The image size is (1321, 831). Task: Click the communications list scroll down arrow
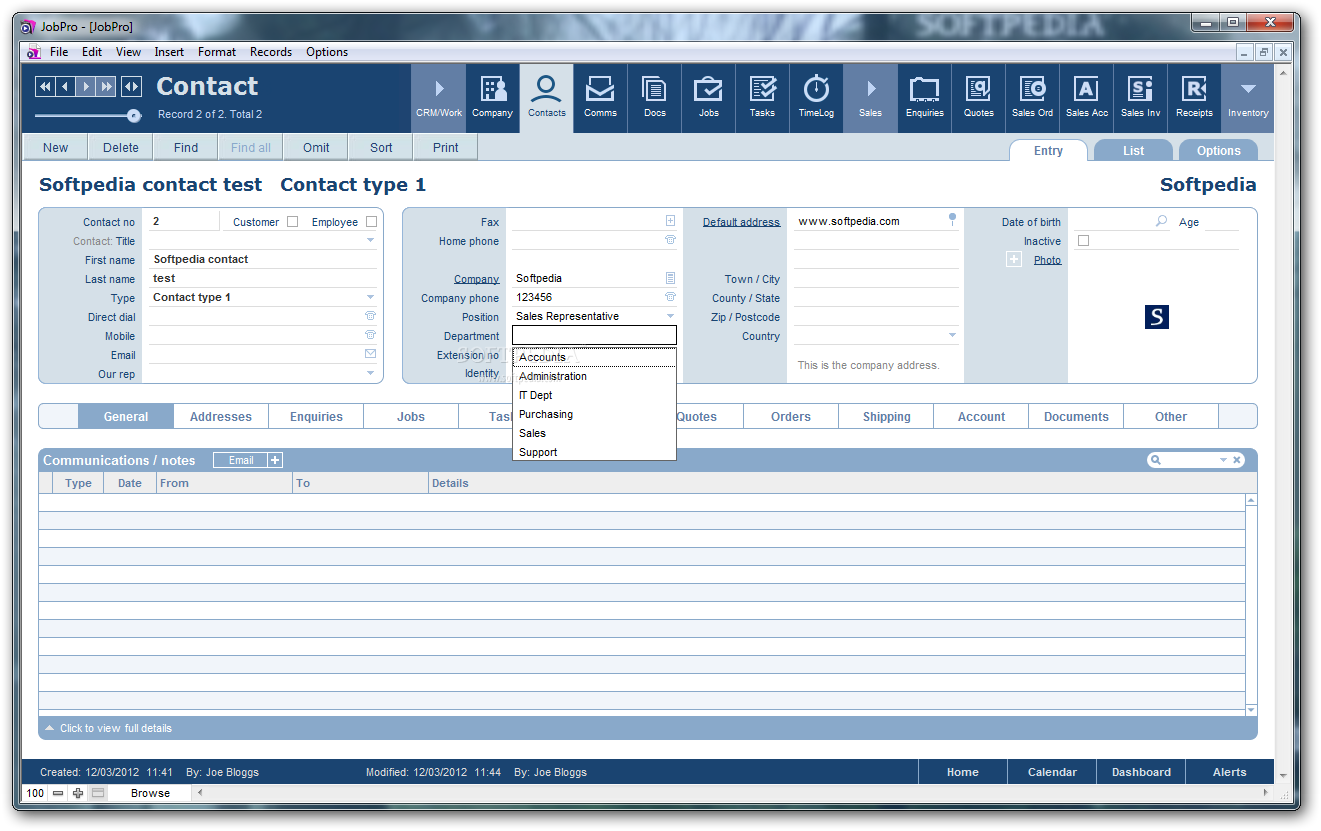coord(1251,710)
